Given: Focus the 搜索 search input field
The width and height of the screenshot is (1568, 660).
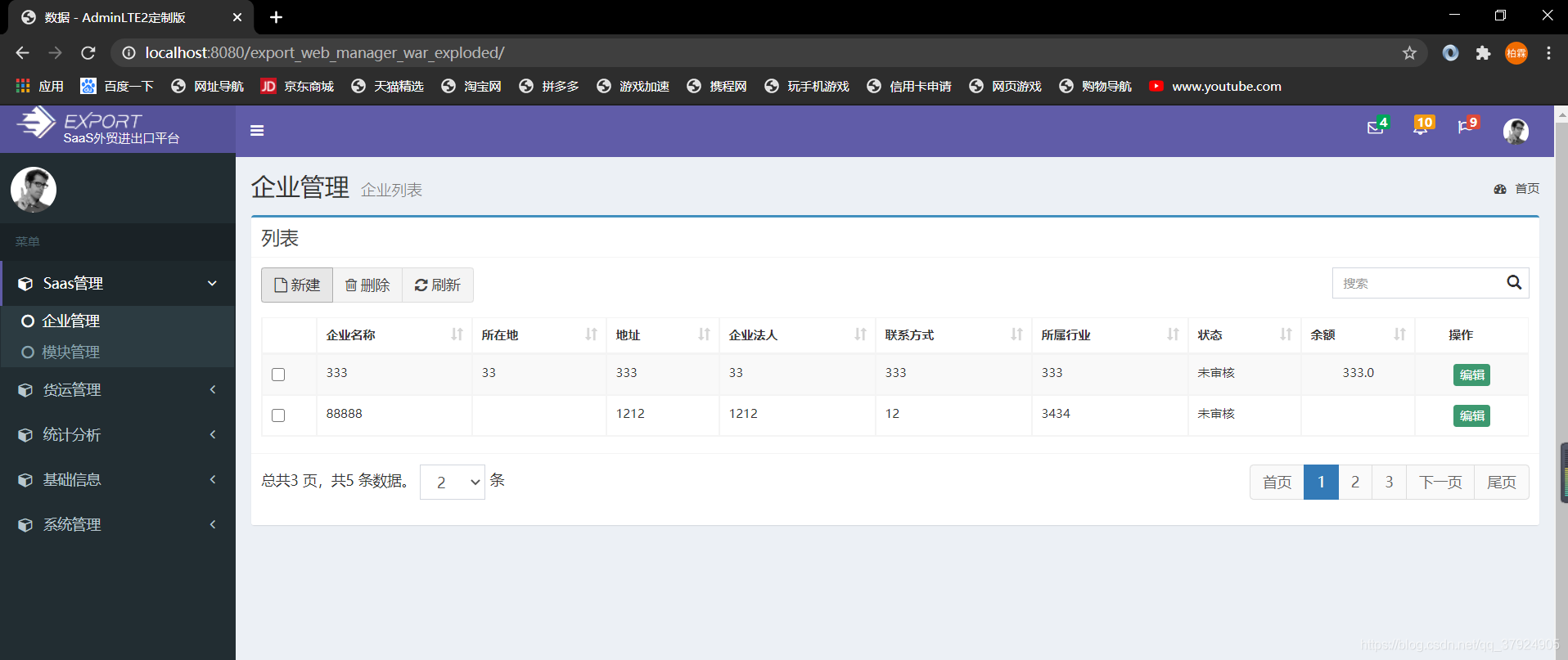Looking at the screenshot, I should tap(1417, 283).
